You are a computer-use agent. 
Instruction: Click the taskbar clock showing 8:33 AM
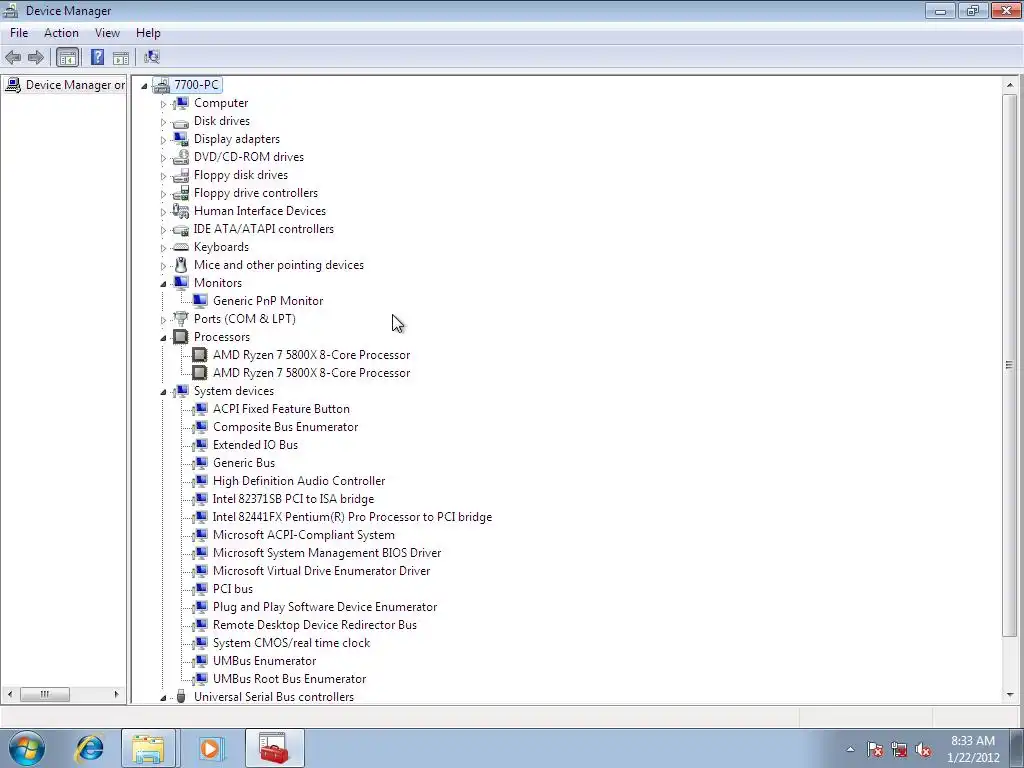[973, 749]
